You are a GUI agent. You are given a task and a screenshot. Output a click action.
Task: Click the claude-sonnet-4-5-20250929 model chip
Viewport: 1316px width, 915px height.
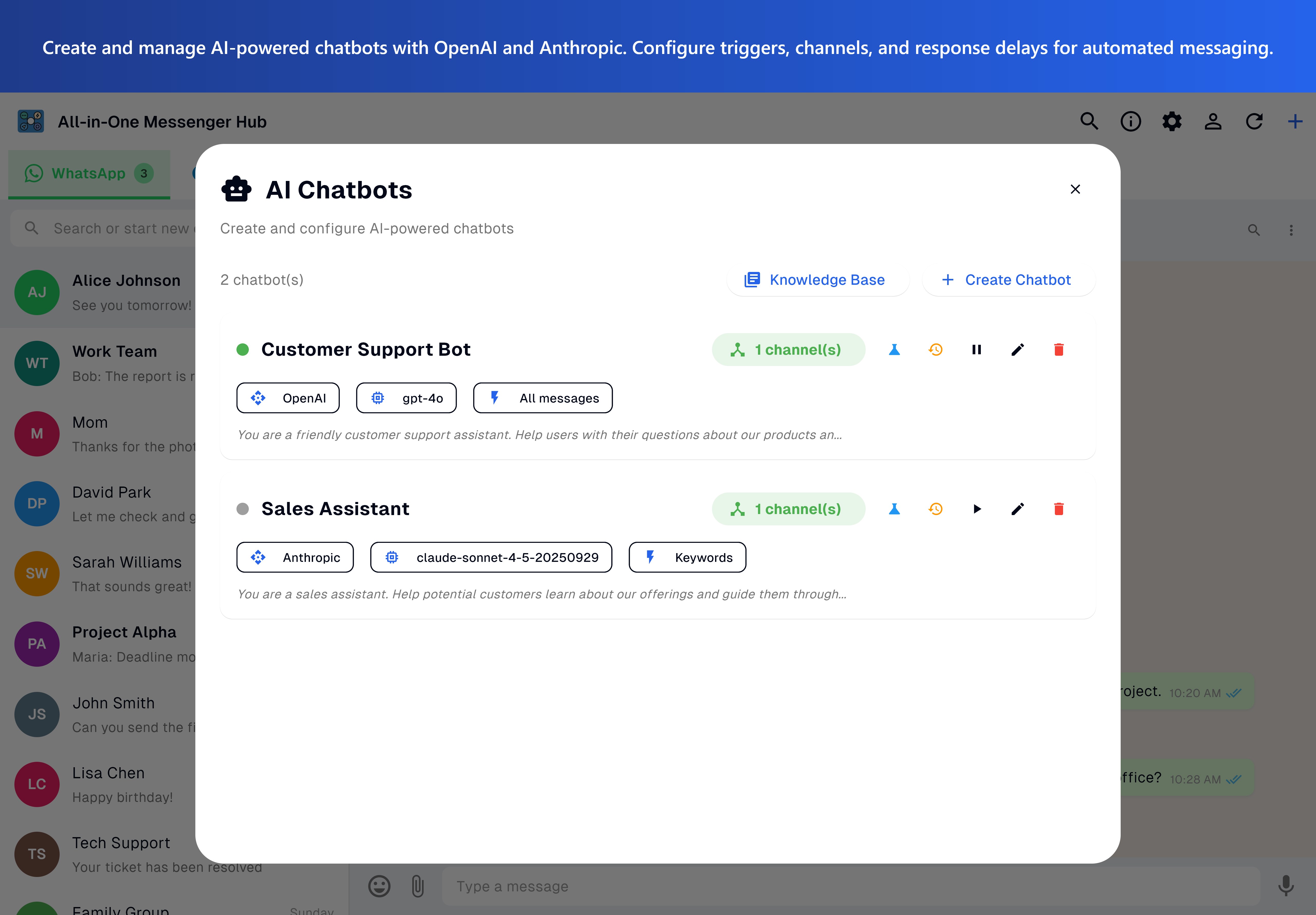491,557
